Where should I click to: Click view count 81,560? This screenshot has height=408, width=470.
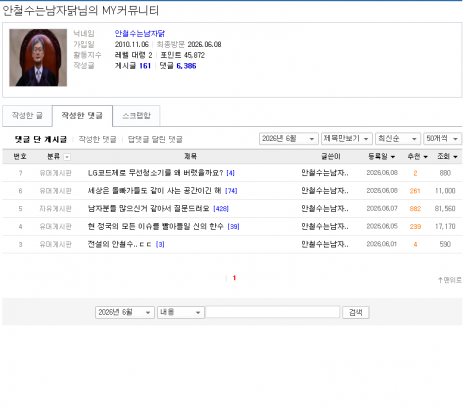(x=445, y=209)
